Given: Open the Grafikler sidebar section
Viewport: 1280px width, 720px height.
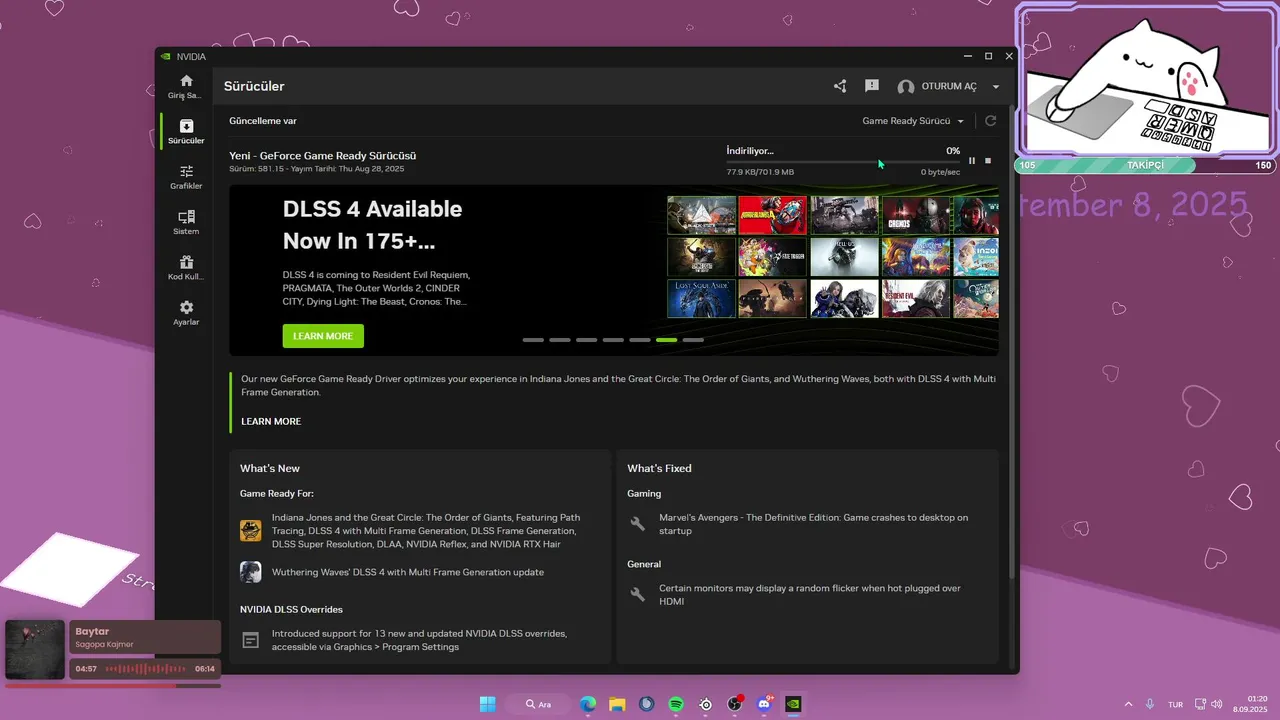Looking at the screenshot, I should 186,177.
